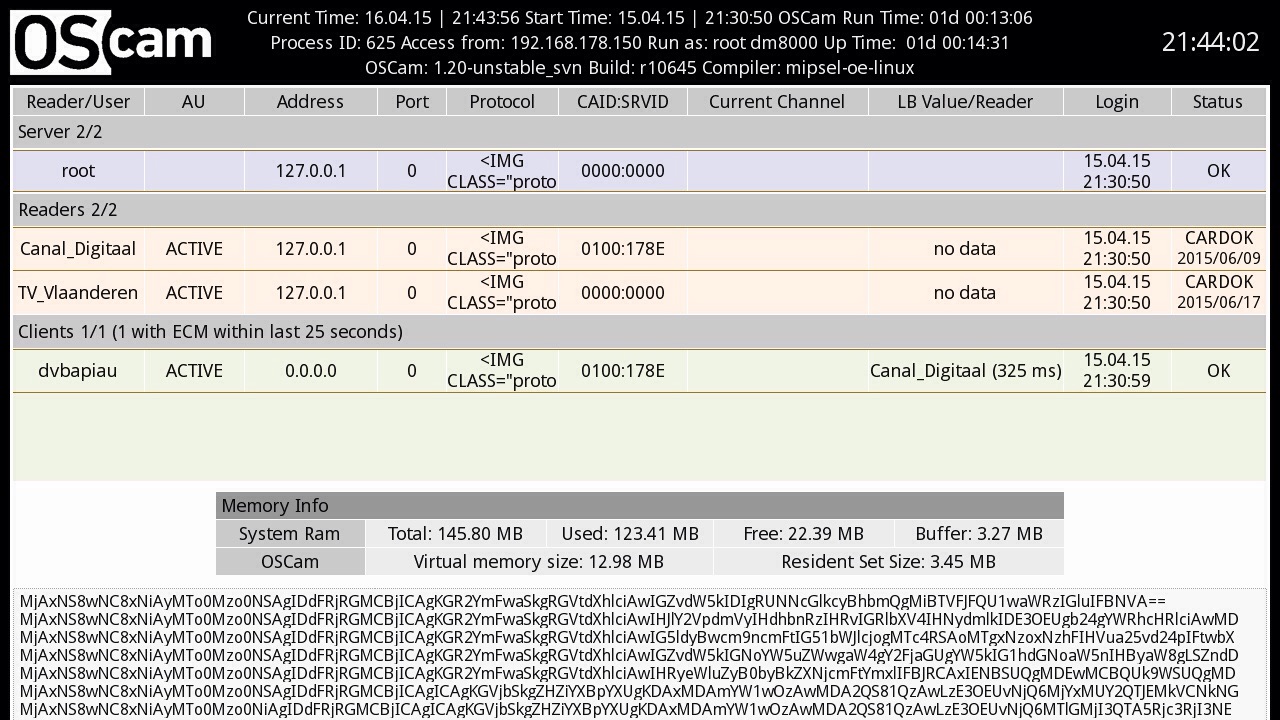Open the dvbapiau client entry
Viewport: 1280px width, 720px height.
click(x=78, y=371)
